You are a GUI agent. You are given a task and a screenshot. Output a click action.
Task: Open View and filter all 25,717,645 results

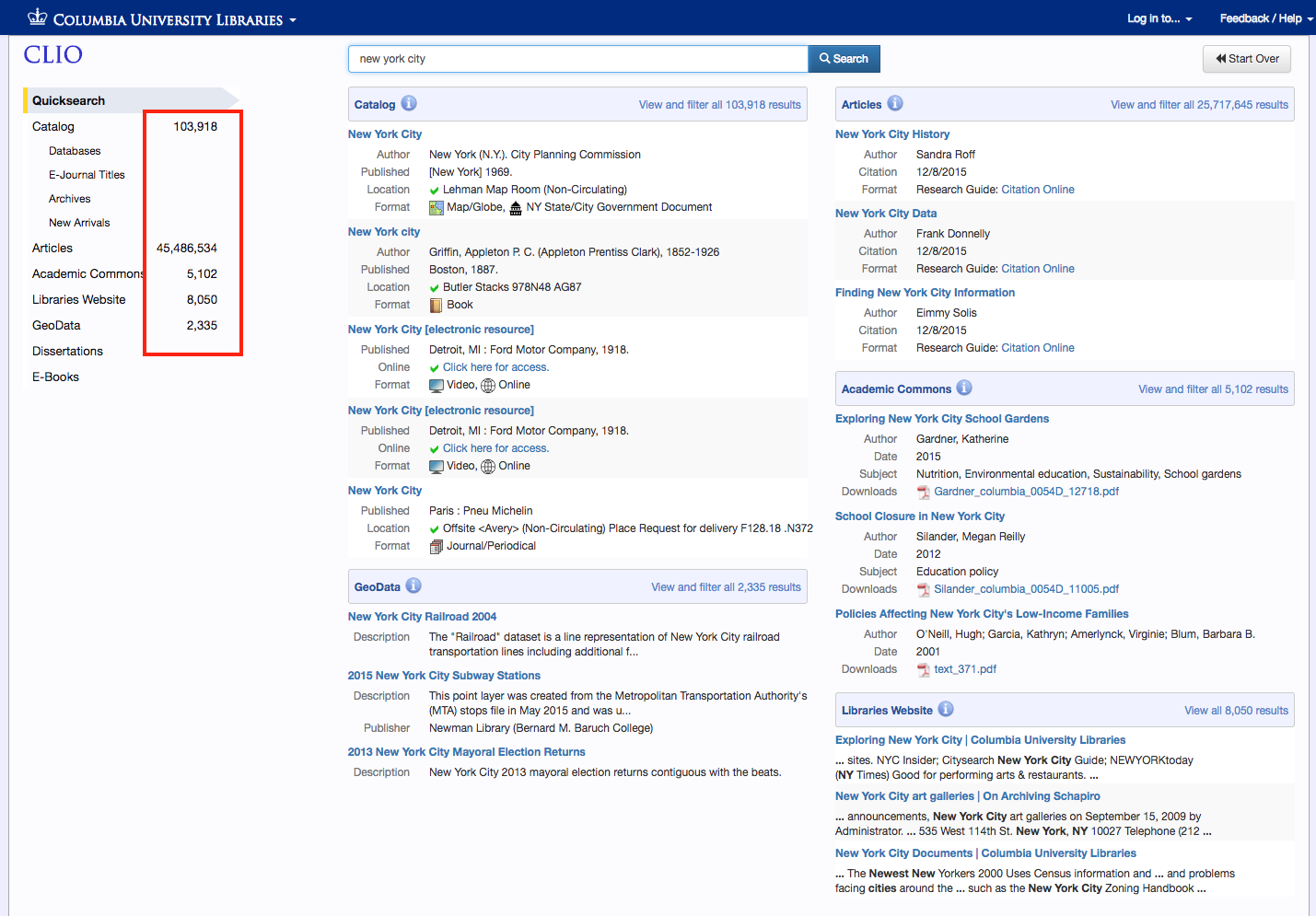pos(1199,105)
